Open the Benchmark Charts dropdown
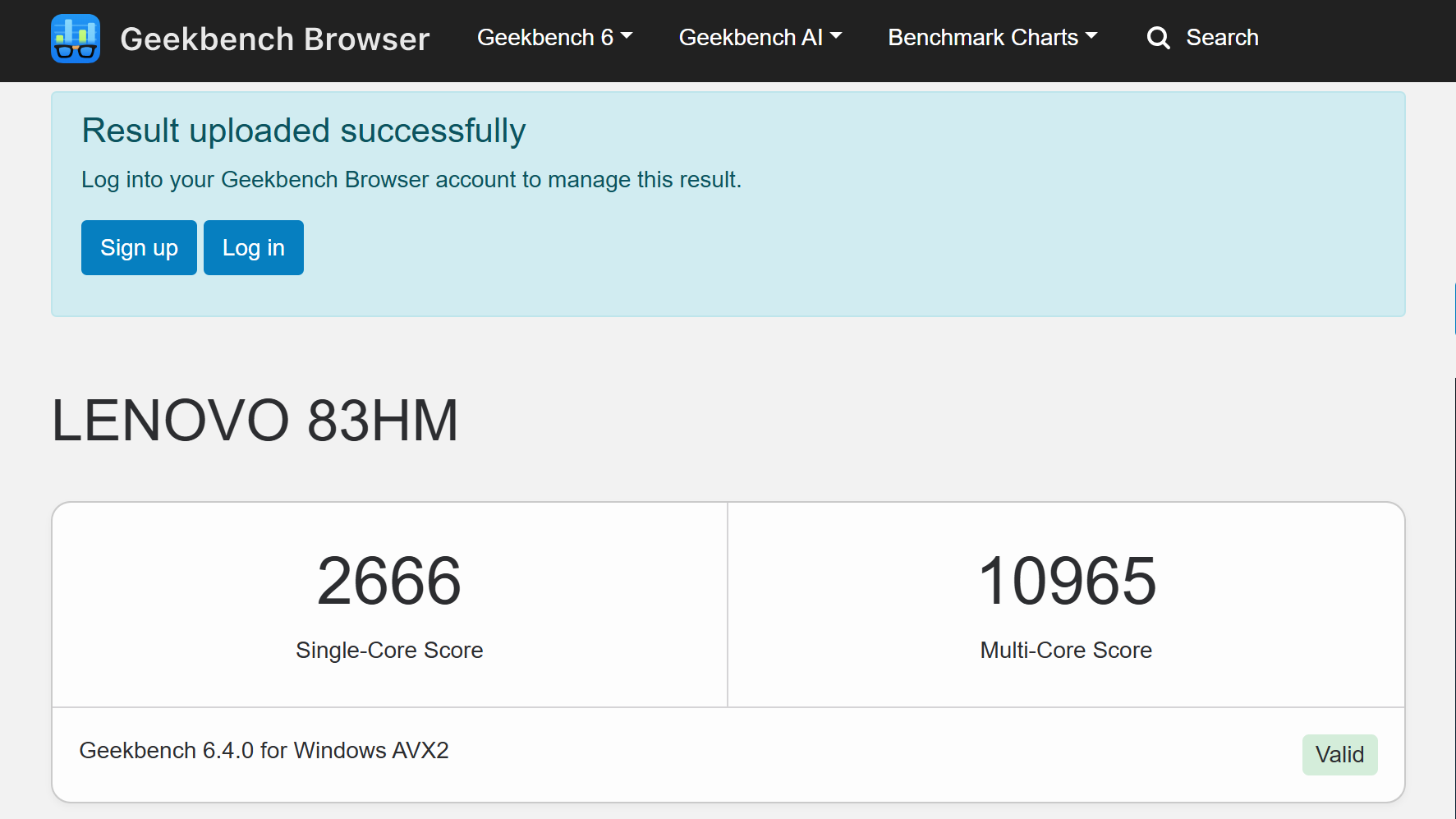 (993, 38)
